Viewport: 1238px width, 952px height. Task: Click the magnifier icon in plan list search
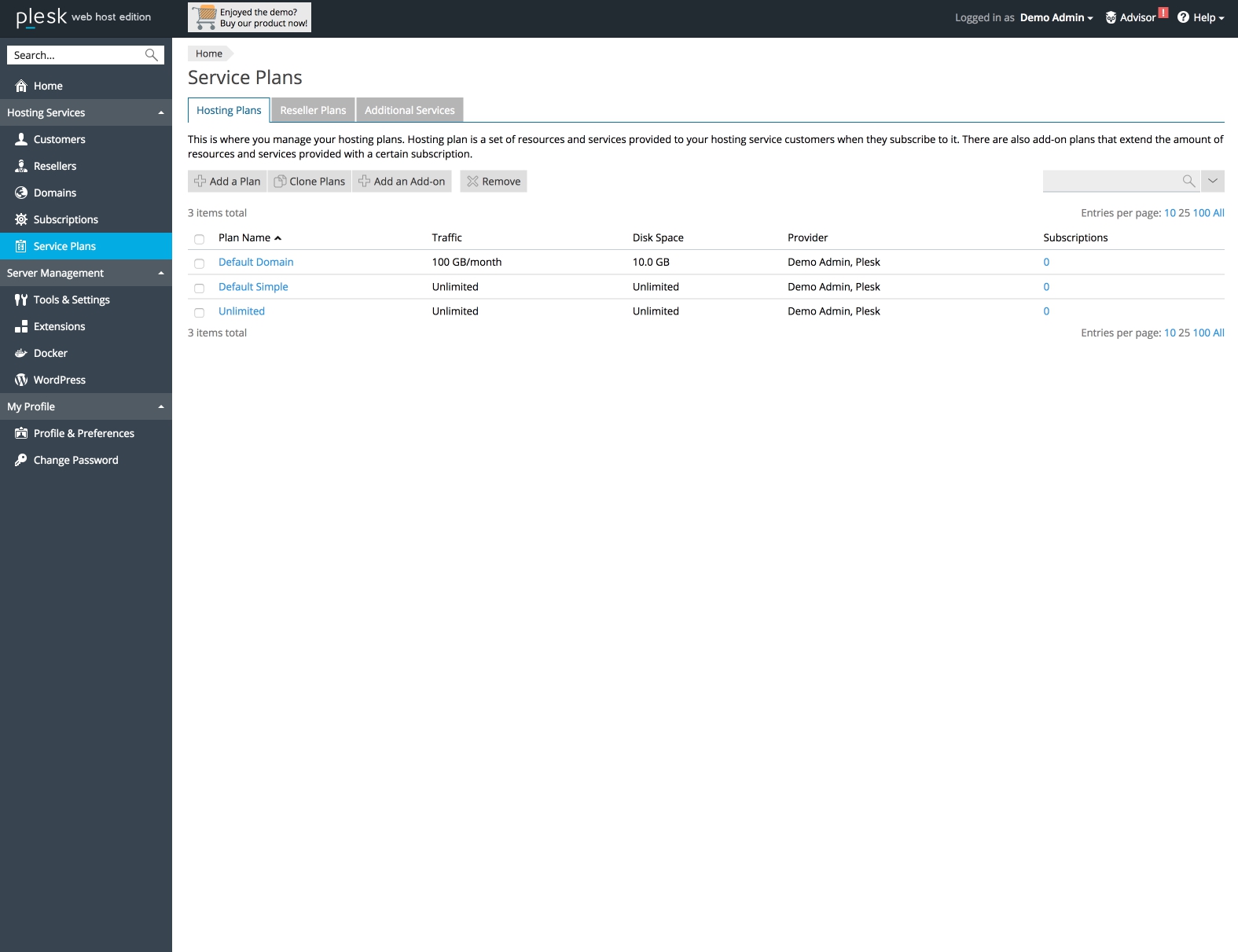(1188, 182)
